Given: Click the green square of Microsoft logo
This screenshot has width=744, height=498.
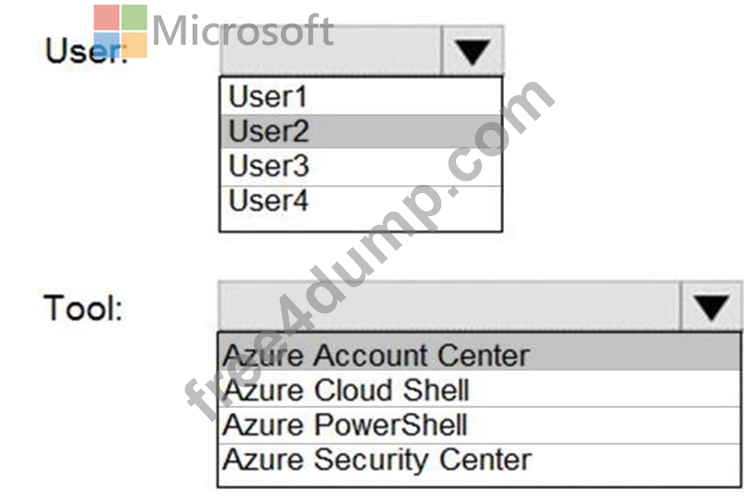Looking at the screenshot, I should tap(134, 18).
